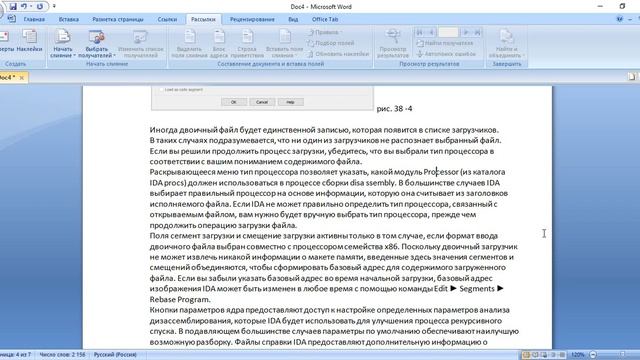Open the Правила dropdown

(325, 32)
